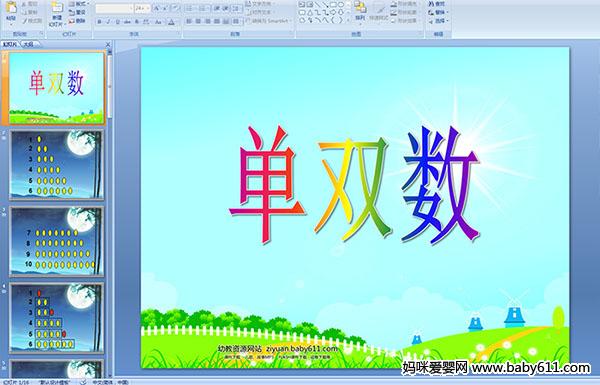Open the slide Layout dropdown
Screen dimensions: 600x385
[79, 4]
